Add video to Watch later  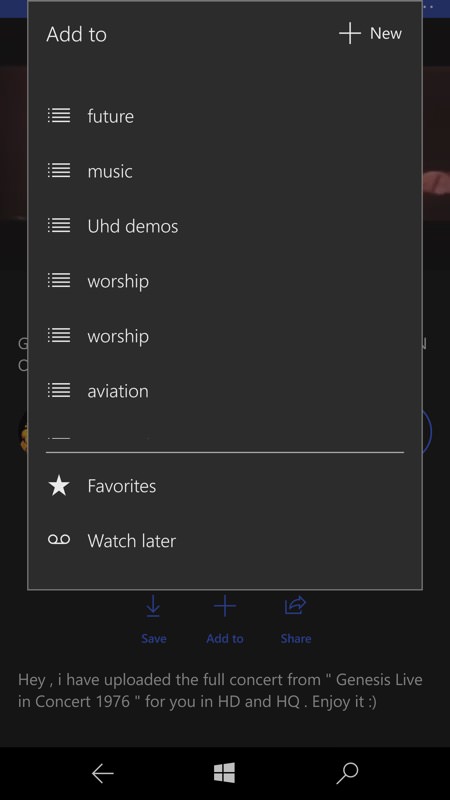(224, 540)
